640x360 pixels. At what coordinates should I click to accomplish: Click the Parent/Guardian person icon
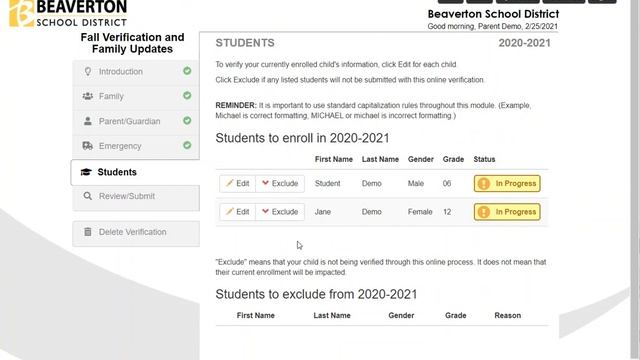coord(88,121)
